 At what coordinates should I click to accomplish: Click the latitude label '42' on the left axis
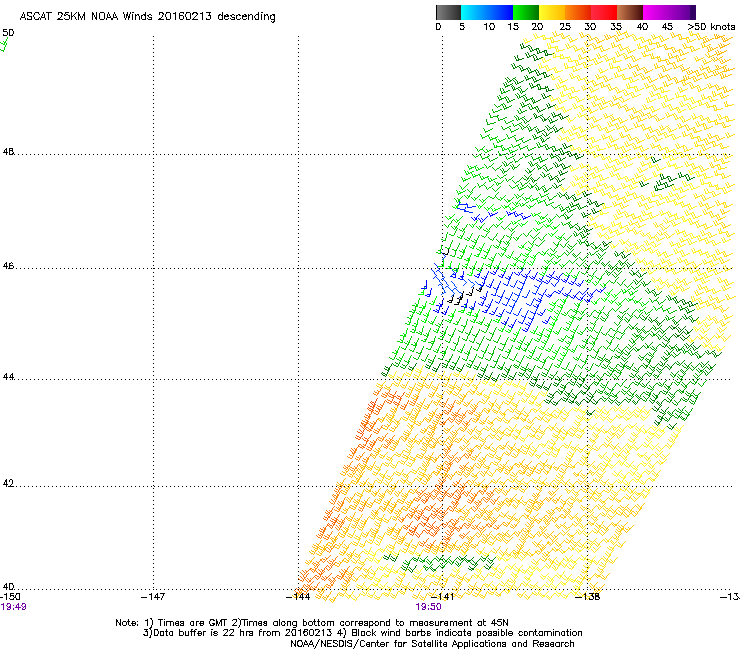(8, 483)
